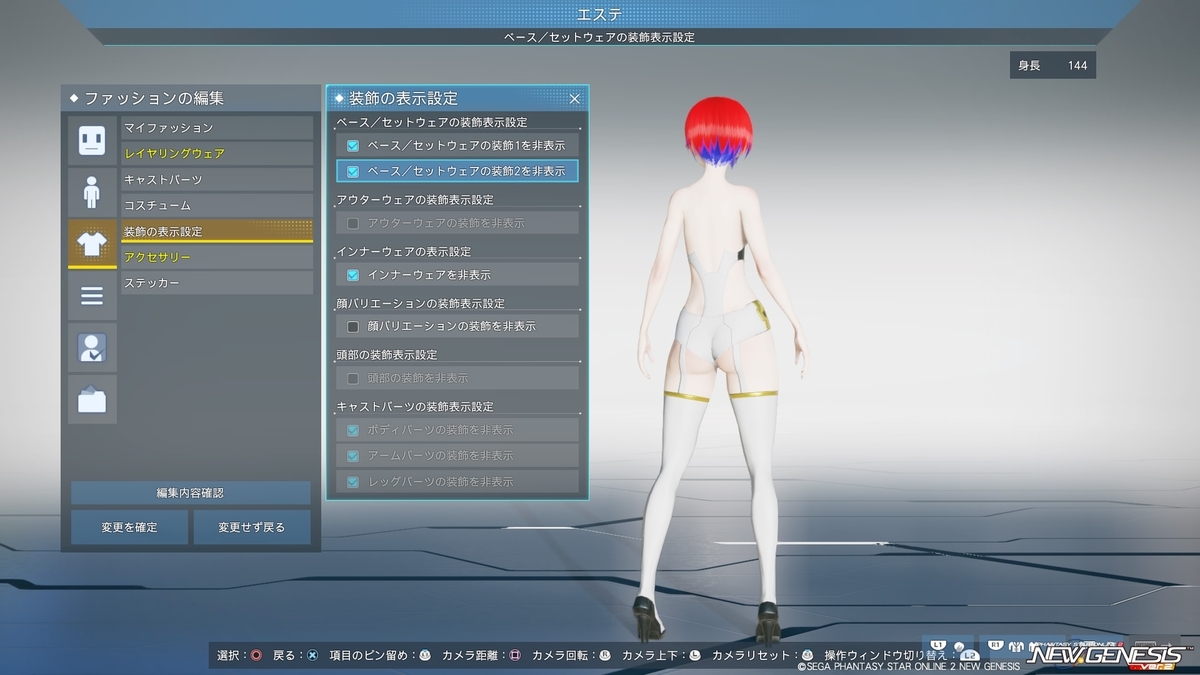Toggle アームパーツの装飾を非表示 checkbox
Screen dimensions: 1200x675
[353, 456]
